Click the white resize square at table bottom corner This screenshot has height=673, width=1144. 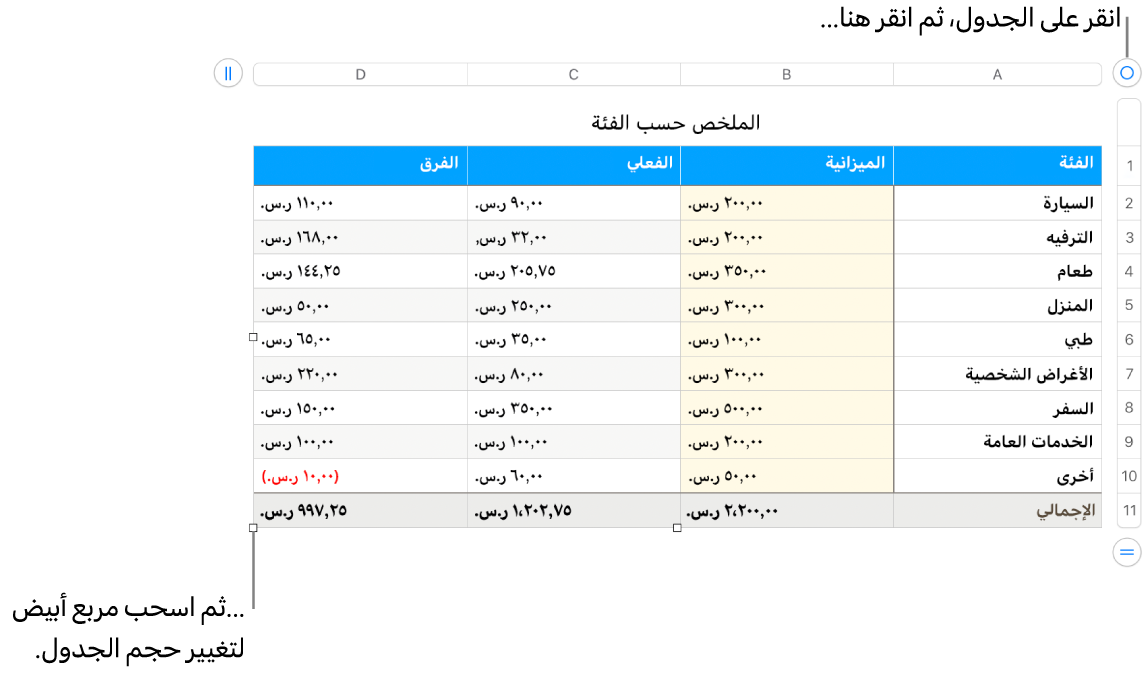[253, 528]
